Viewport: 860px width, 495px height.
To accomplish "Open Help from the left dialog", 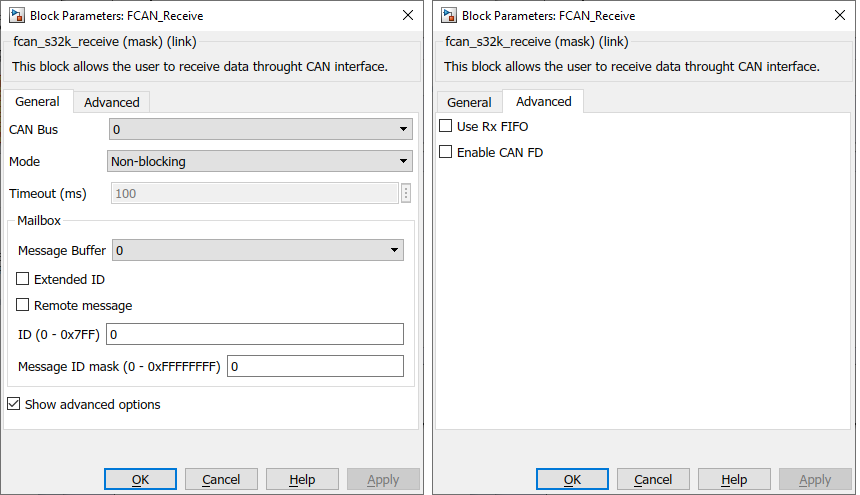I will (x=302, y=480).
